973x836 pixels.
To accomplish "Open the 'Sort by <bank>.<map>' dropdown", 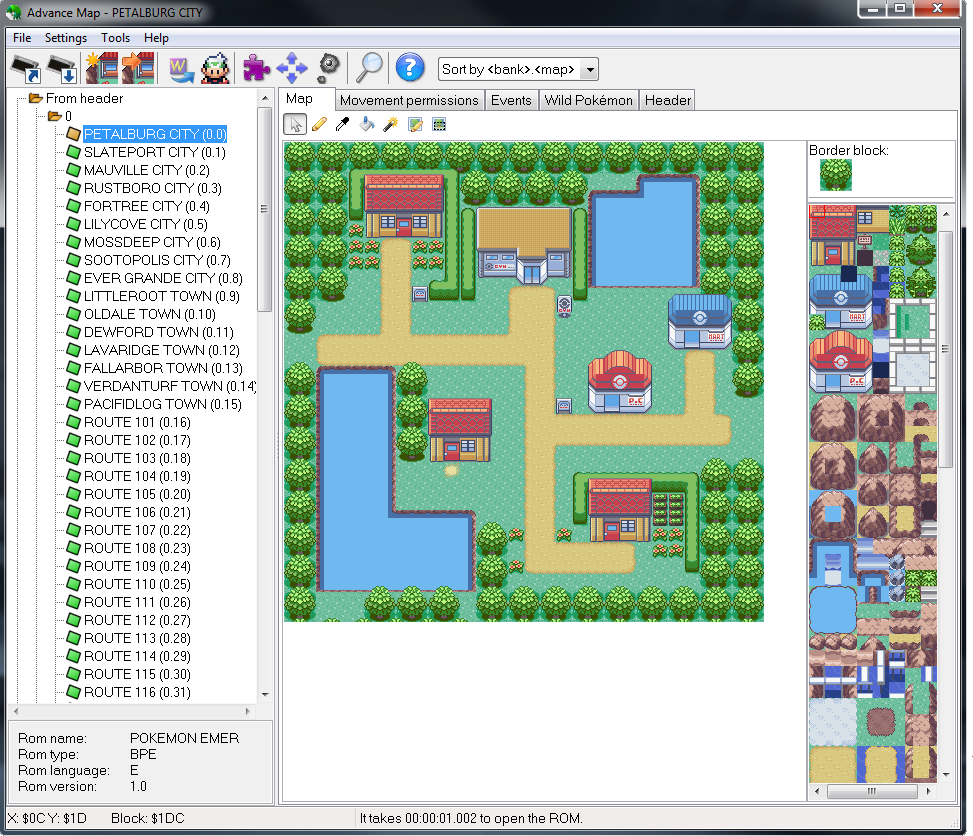I will 589,69.
